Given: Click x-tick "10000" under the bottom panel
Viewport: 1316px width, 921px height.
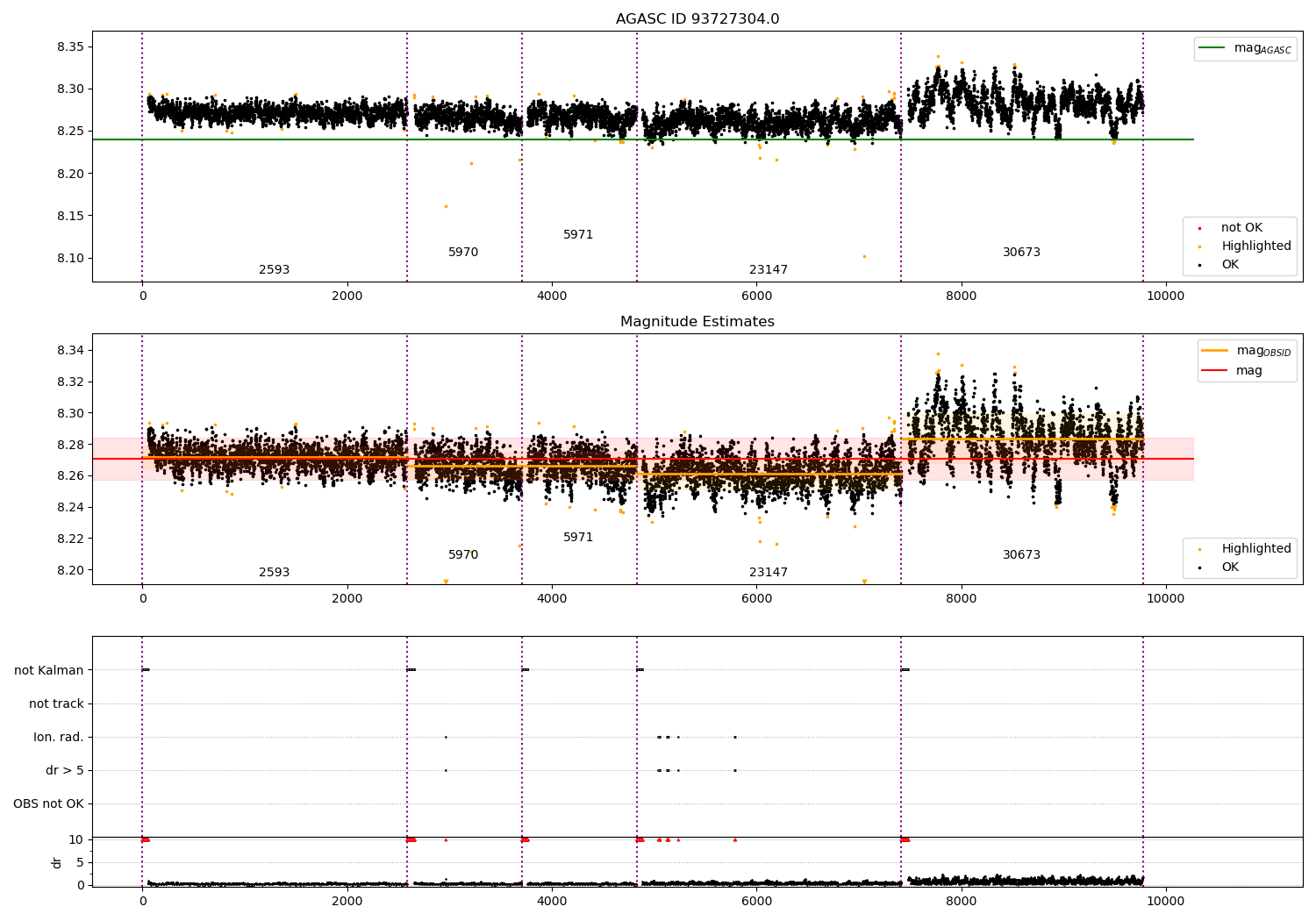Looking at the screenshot, I should point(1166,902).
